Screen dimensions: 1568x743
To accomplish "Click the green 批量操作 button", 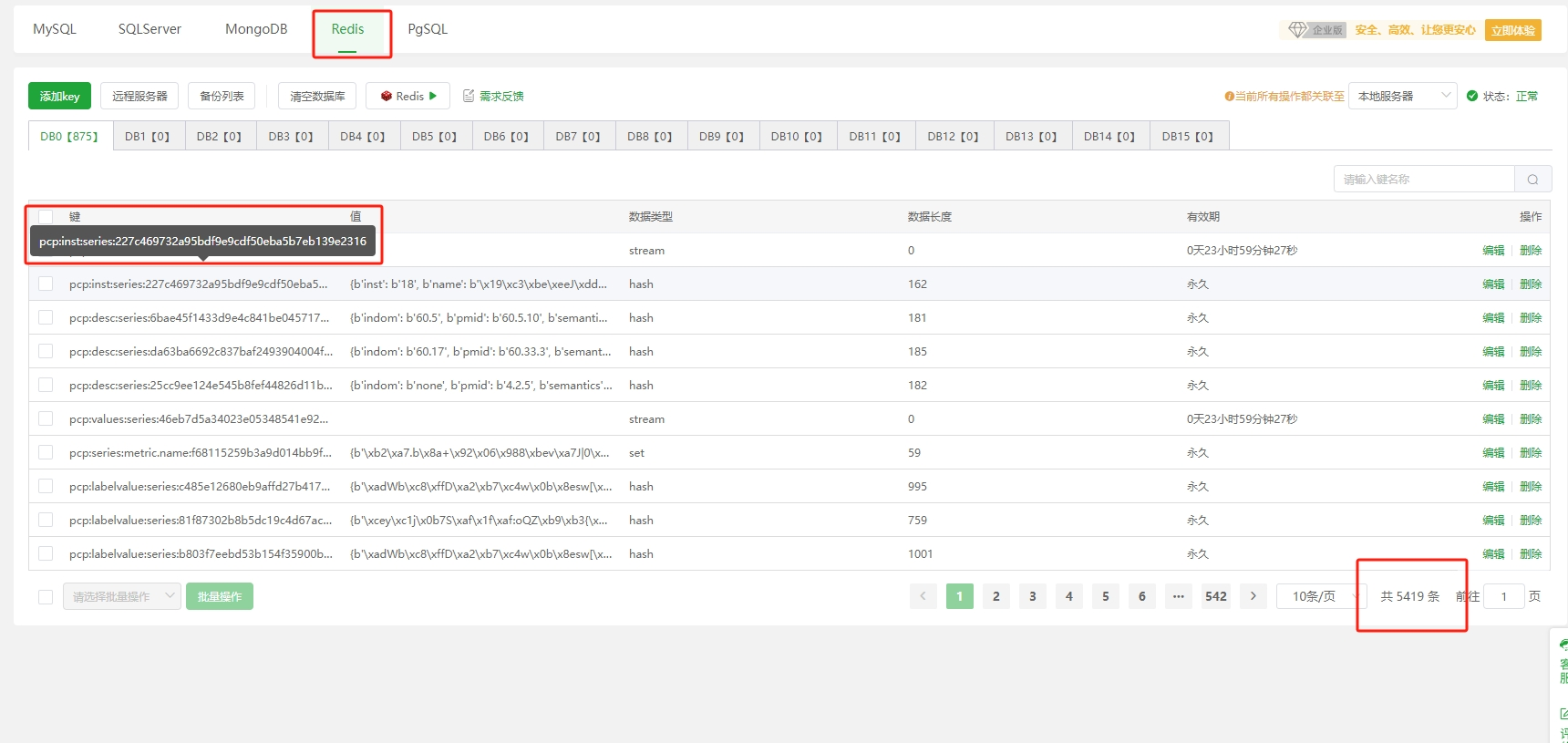I will [220, 596].
